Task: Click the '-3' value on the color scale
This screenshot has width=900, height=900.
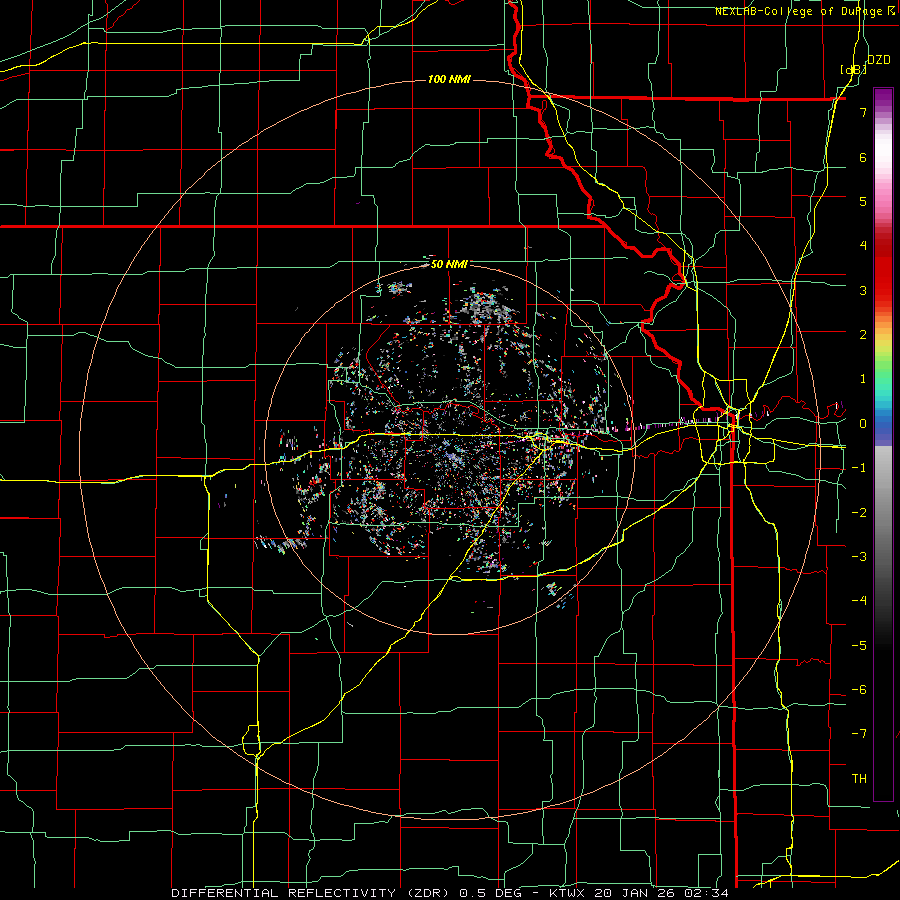Action: pyautogui.click(x=859, y=557)
